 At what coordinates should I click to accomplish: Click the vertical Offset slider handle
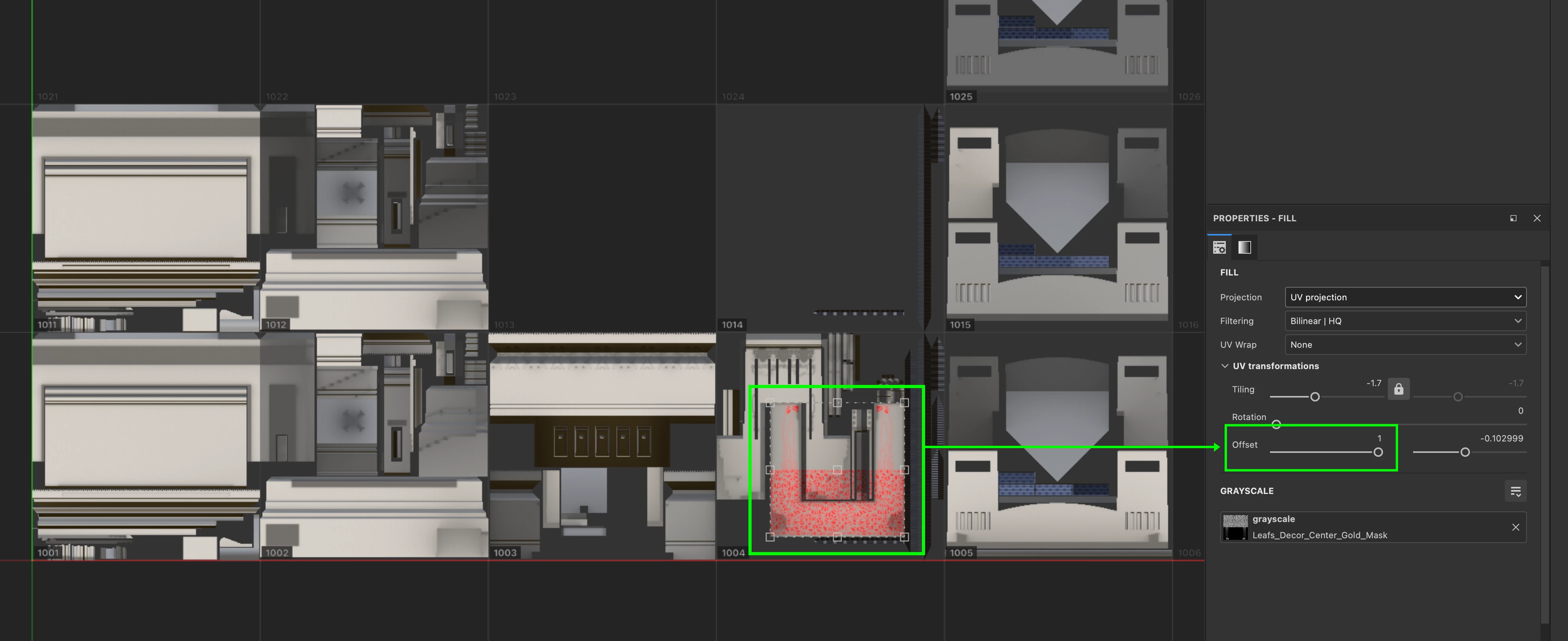point(1464,452)
